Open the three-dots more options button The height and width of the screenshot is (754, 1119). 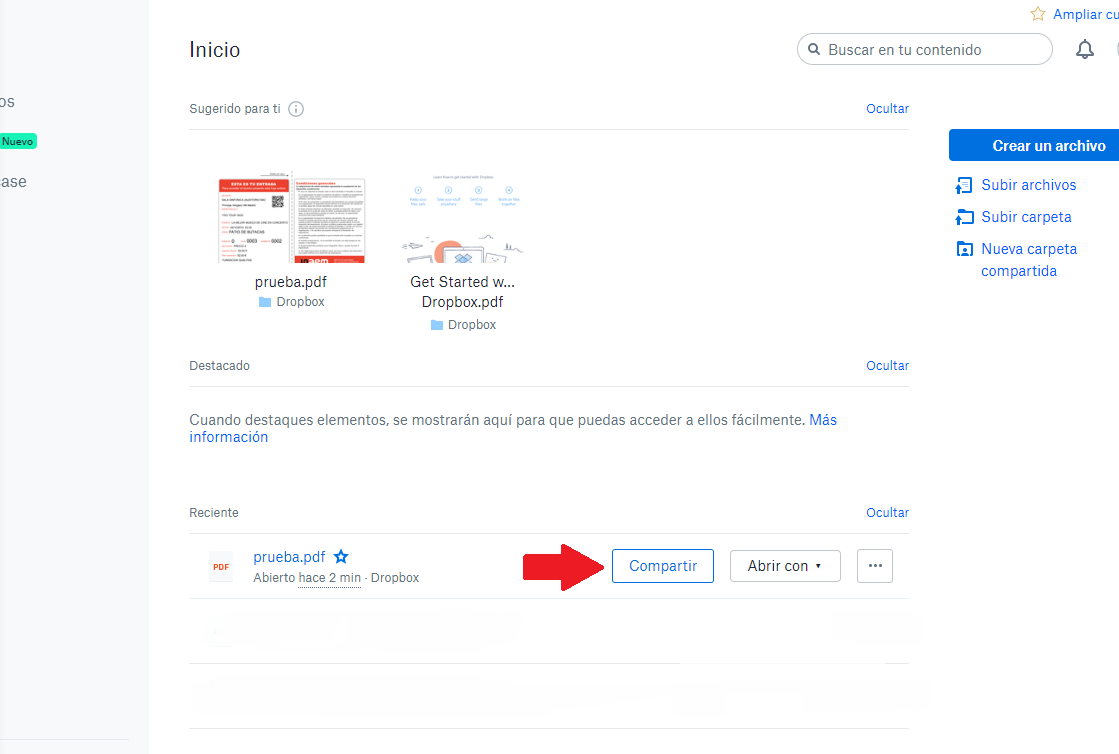tap(875, 566)
